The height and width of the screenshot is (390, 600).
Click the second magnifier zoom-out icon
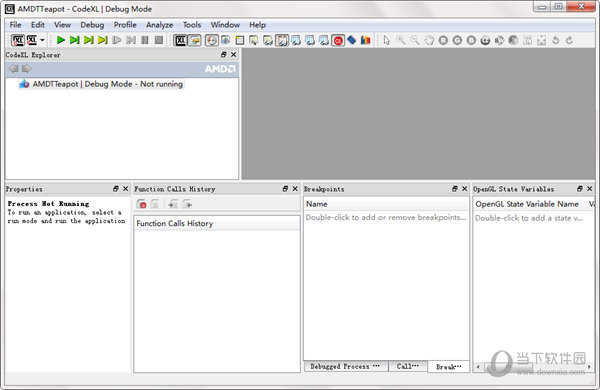[x=415, y=40]
